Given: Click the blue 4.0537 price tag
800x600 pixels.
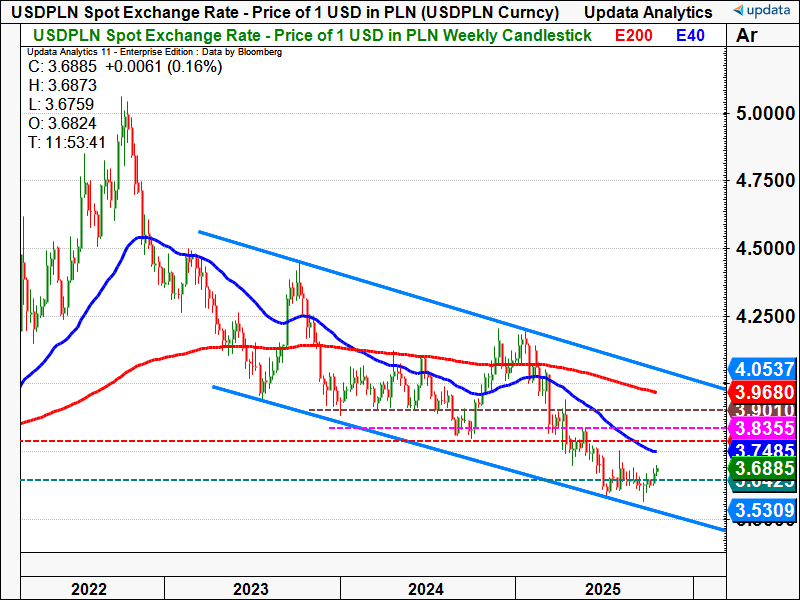Looking at the screenshot, I should [763, 369].
